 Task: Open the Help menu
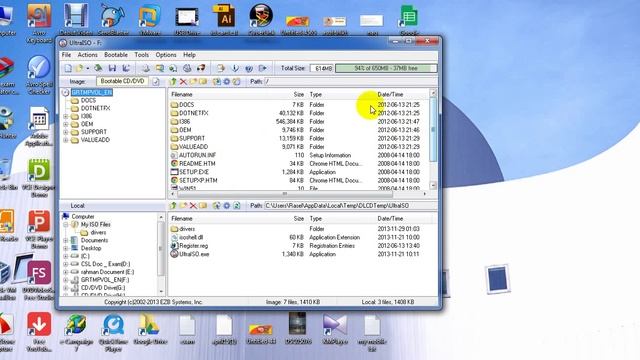click(x=189, y=55)
